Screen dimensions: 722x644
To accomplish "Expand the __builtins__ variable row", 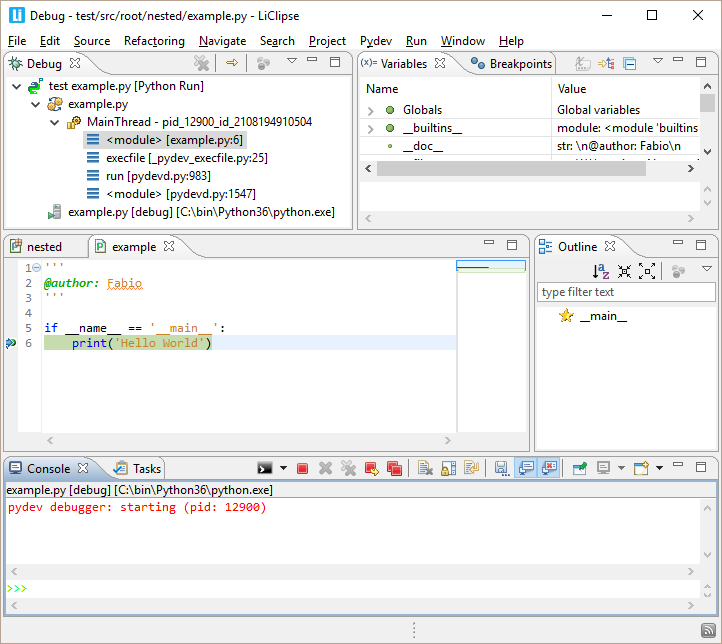I will pos(371,128).
